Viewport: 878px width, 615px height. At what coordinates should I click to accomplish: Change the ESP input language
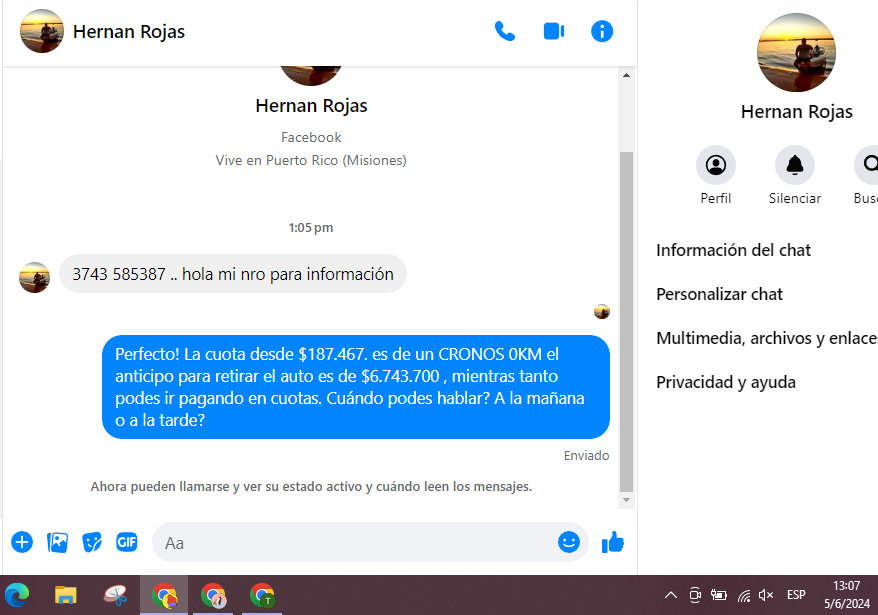pos(796,595)
